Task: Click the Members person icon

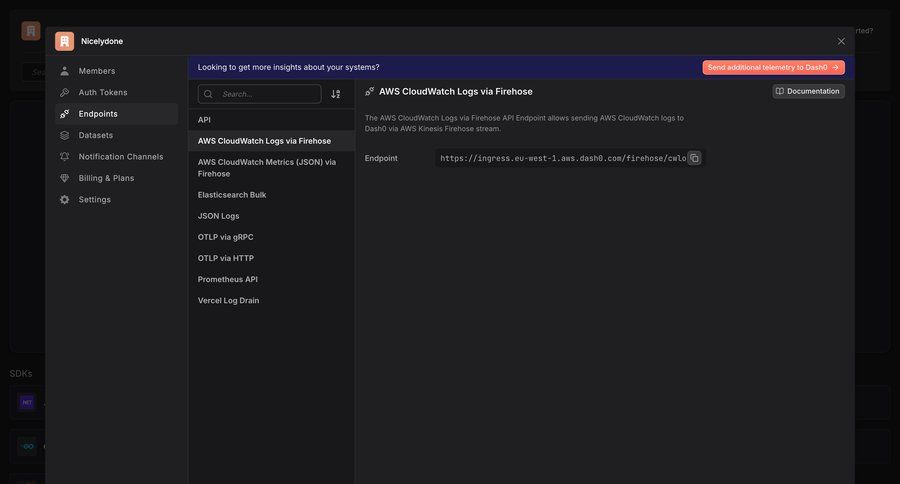Action: (65, 71)
